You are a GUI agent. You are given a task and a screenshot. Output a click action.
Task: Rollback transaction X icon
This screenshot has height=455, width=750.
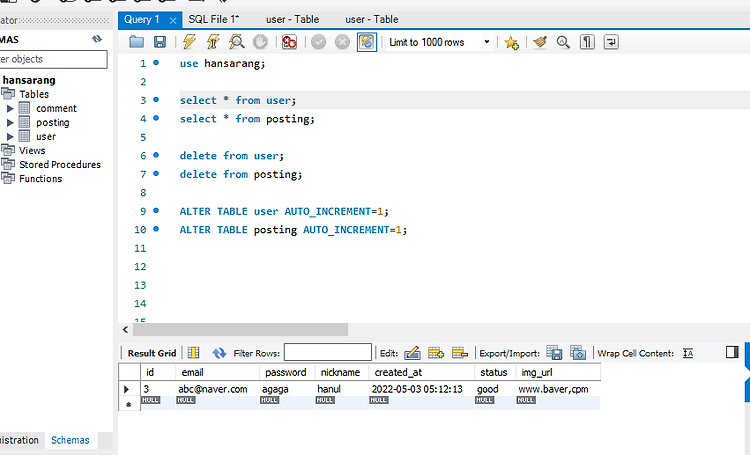342,42
